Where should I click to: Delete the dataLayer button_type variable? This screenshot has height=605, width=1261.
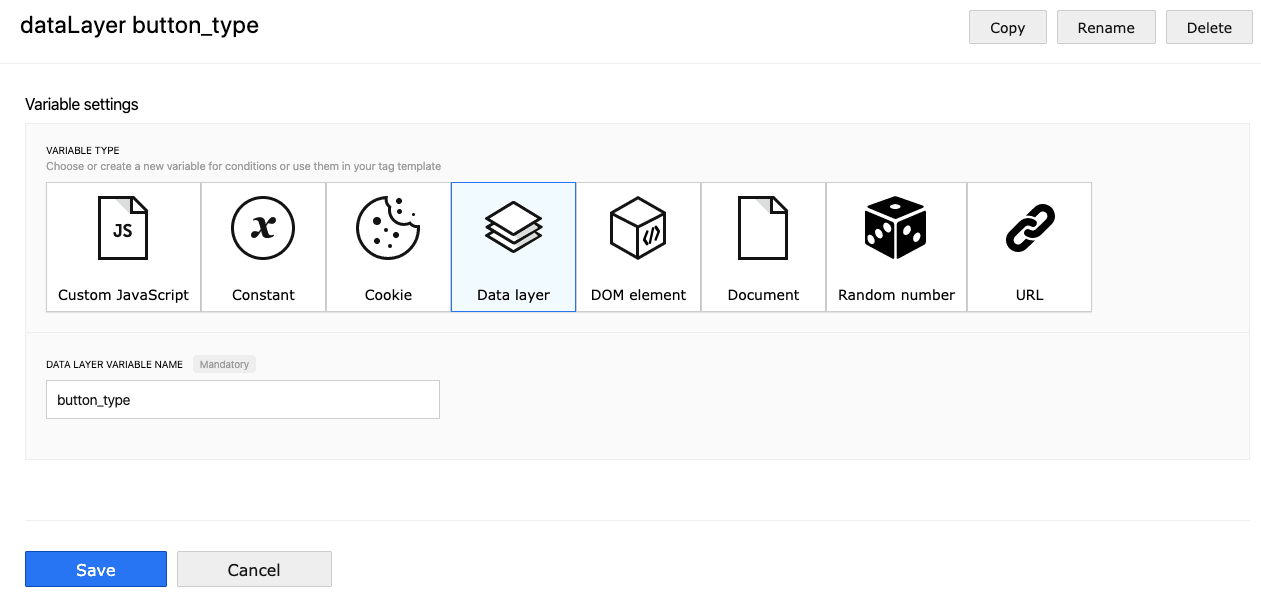1209,28
